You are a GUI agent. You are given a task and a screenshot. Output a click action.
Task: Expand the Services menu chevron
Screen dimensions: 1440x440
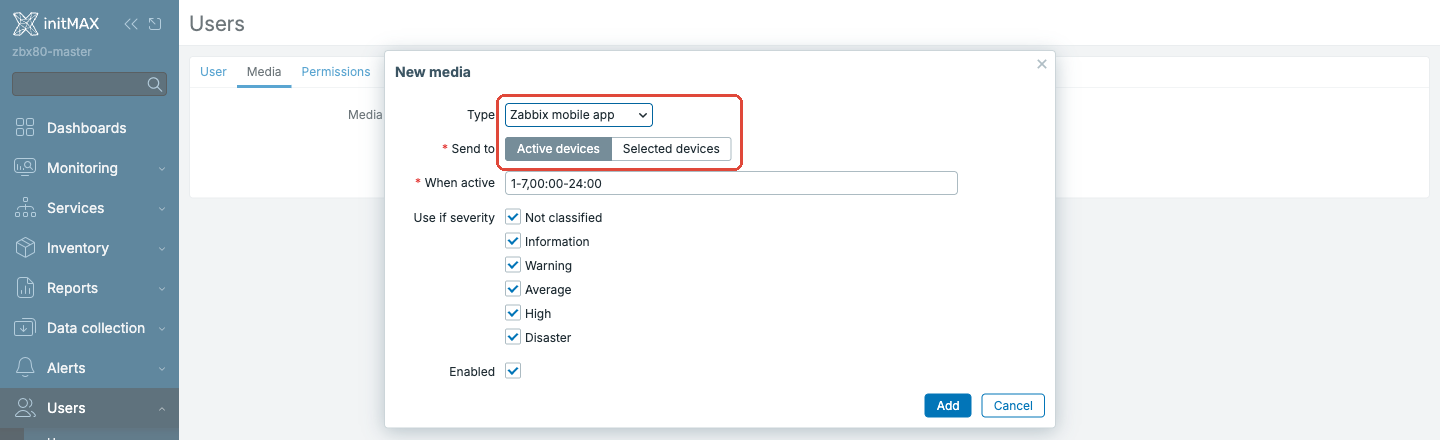(162, 208)
